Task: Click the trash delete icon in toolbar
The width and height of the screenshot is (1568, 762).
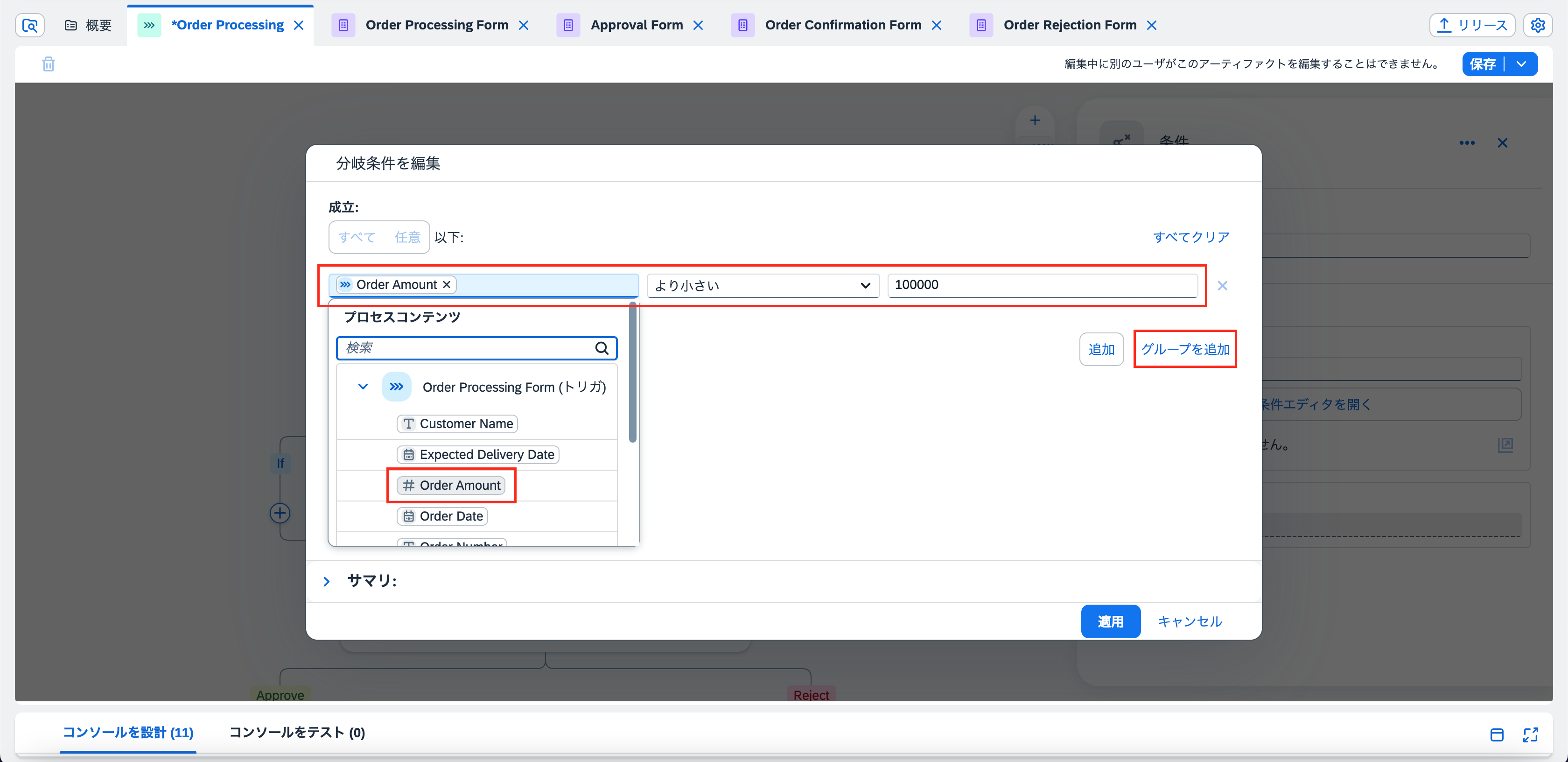Action: click(48, 64)
